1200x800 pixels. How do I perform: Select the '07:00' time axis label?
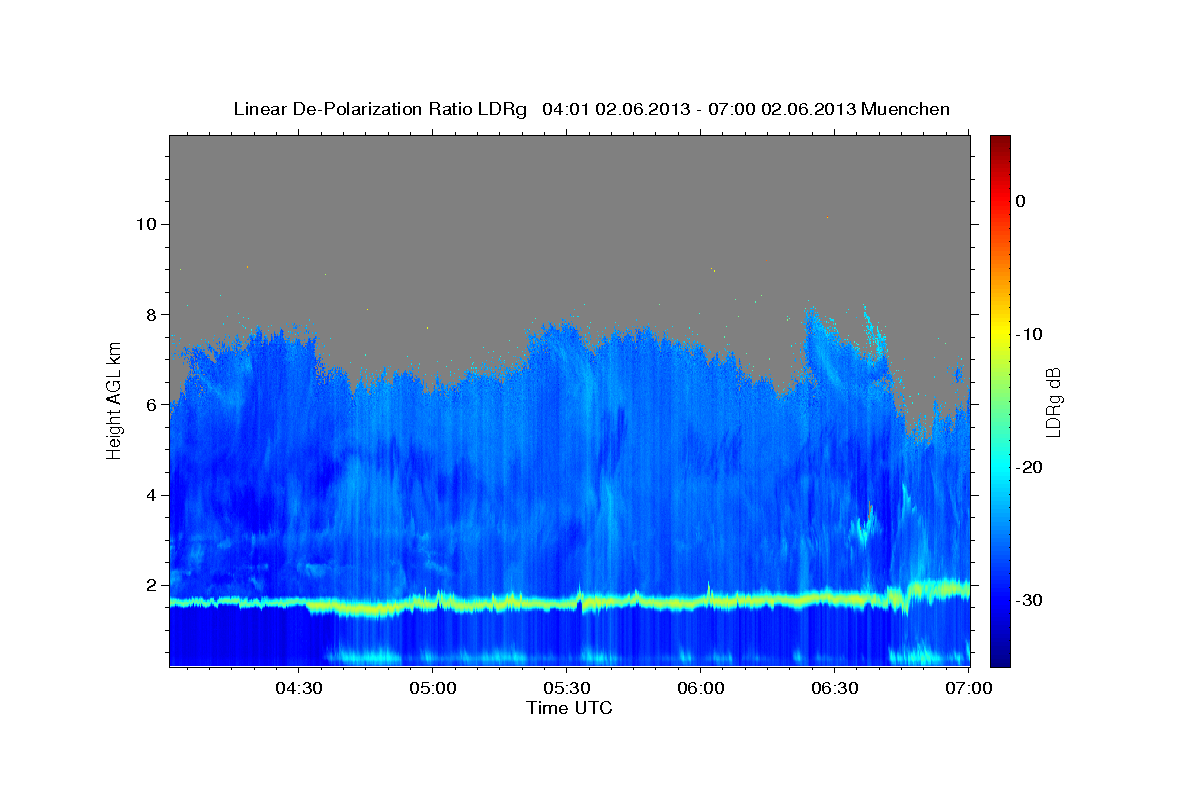[x=968, y=688]
